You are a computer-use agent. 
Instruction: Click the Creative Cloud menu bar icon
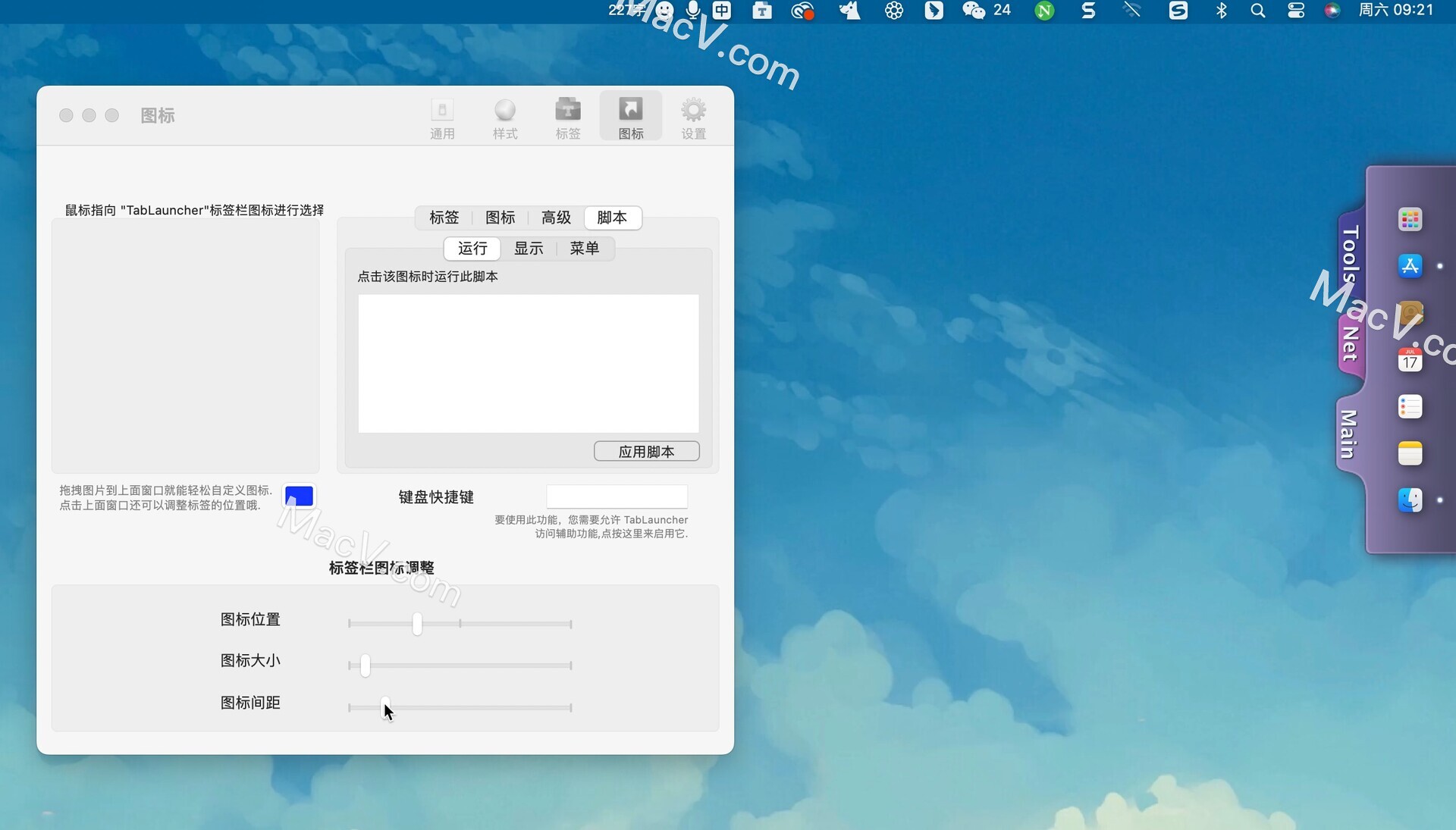(802, 11)
